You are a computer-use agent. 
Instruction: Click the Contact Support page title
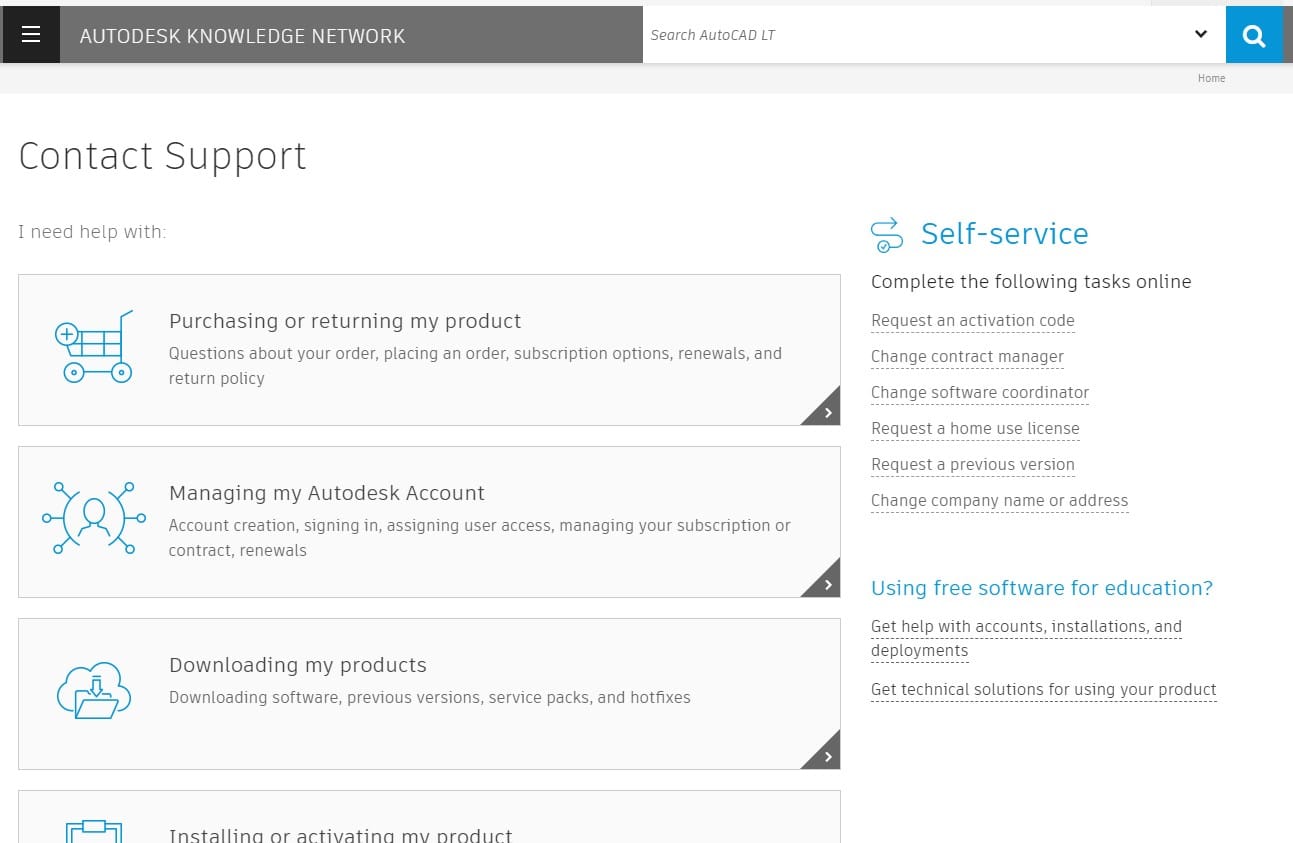(162, 157)
